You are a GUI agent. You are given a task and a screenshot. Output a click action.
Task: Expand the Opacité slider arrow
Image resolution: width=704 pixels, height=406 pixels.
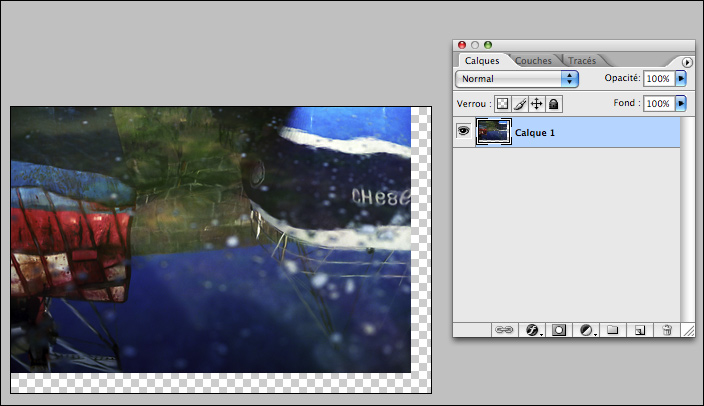[682, 78]
